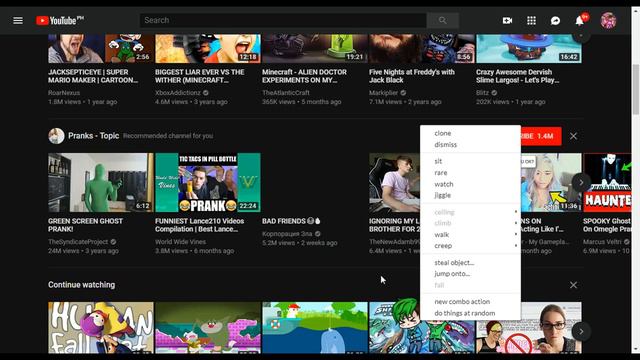Open GREEN SCREEN GHOST PRANK! thumbnail
The image size is (640, 360).
101,182
